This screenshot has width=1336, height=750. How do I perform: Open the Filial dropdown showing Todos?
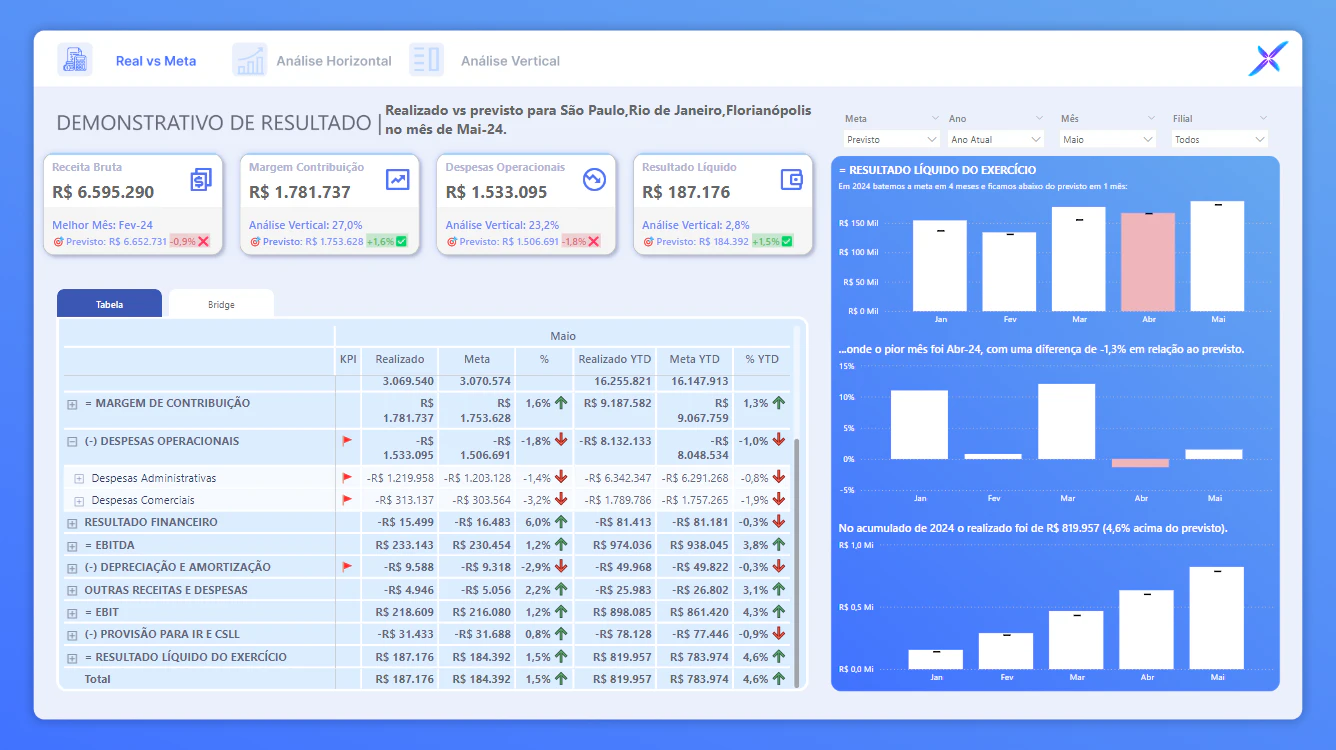[x=1220, y=140]
